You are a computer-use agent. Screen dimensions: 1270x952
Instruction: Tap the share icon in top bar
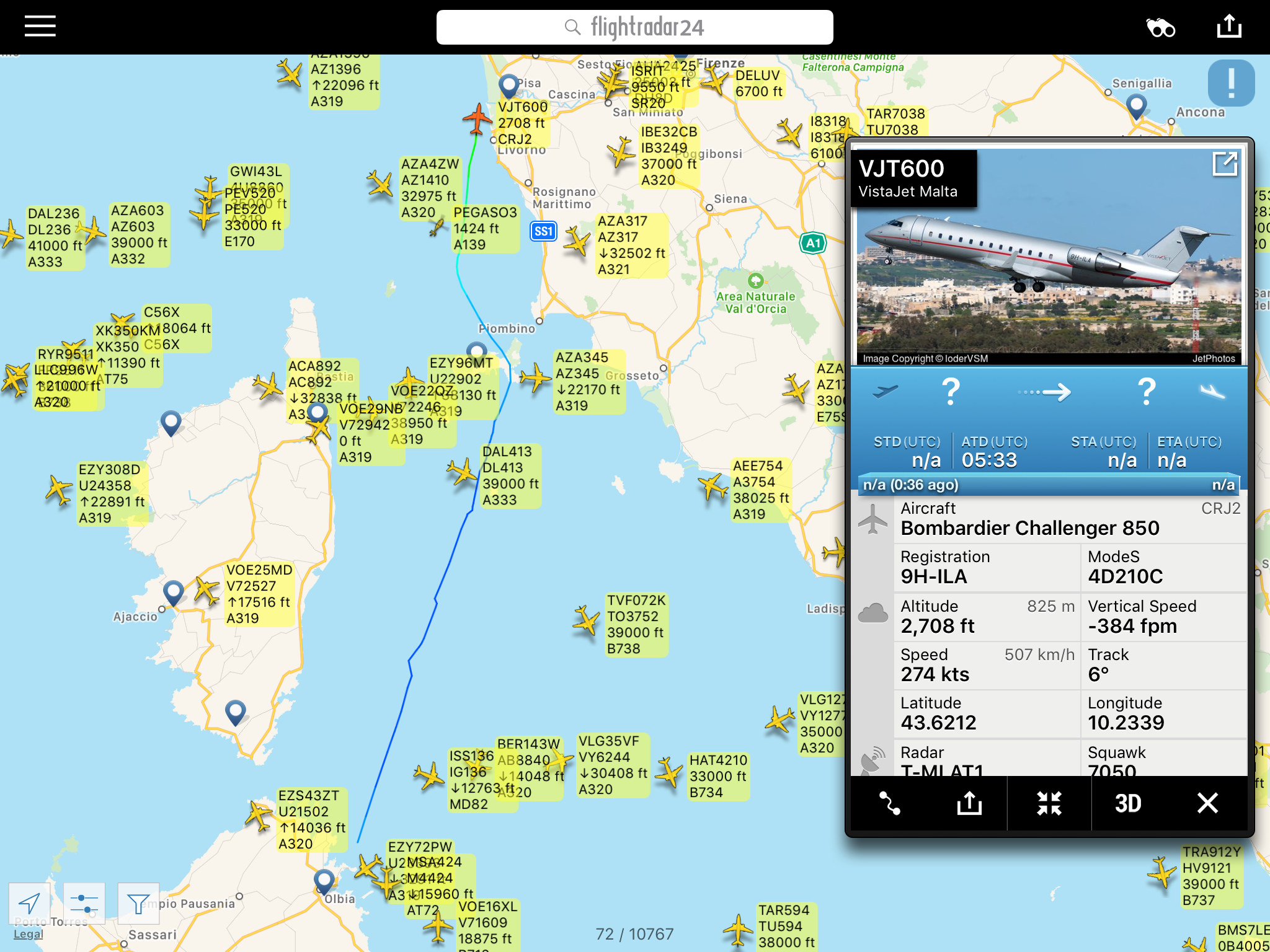pos(1229,27)
